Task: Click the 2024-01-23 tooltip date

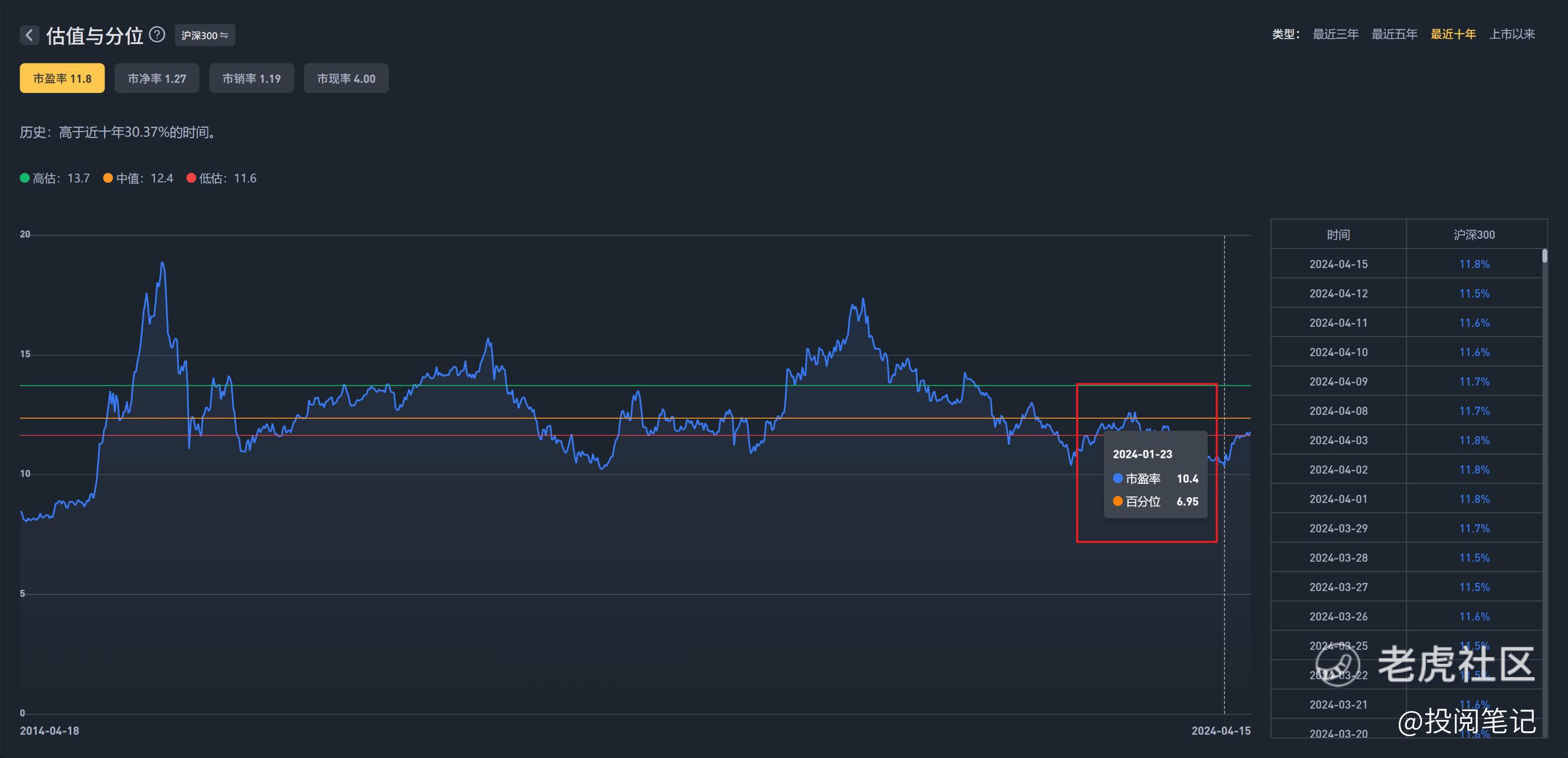Action: coord(1143,454)
